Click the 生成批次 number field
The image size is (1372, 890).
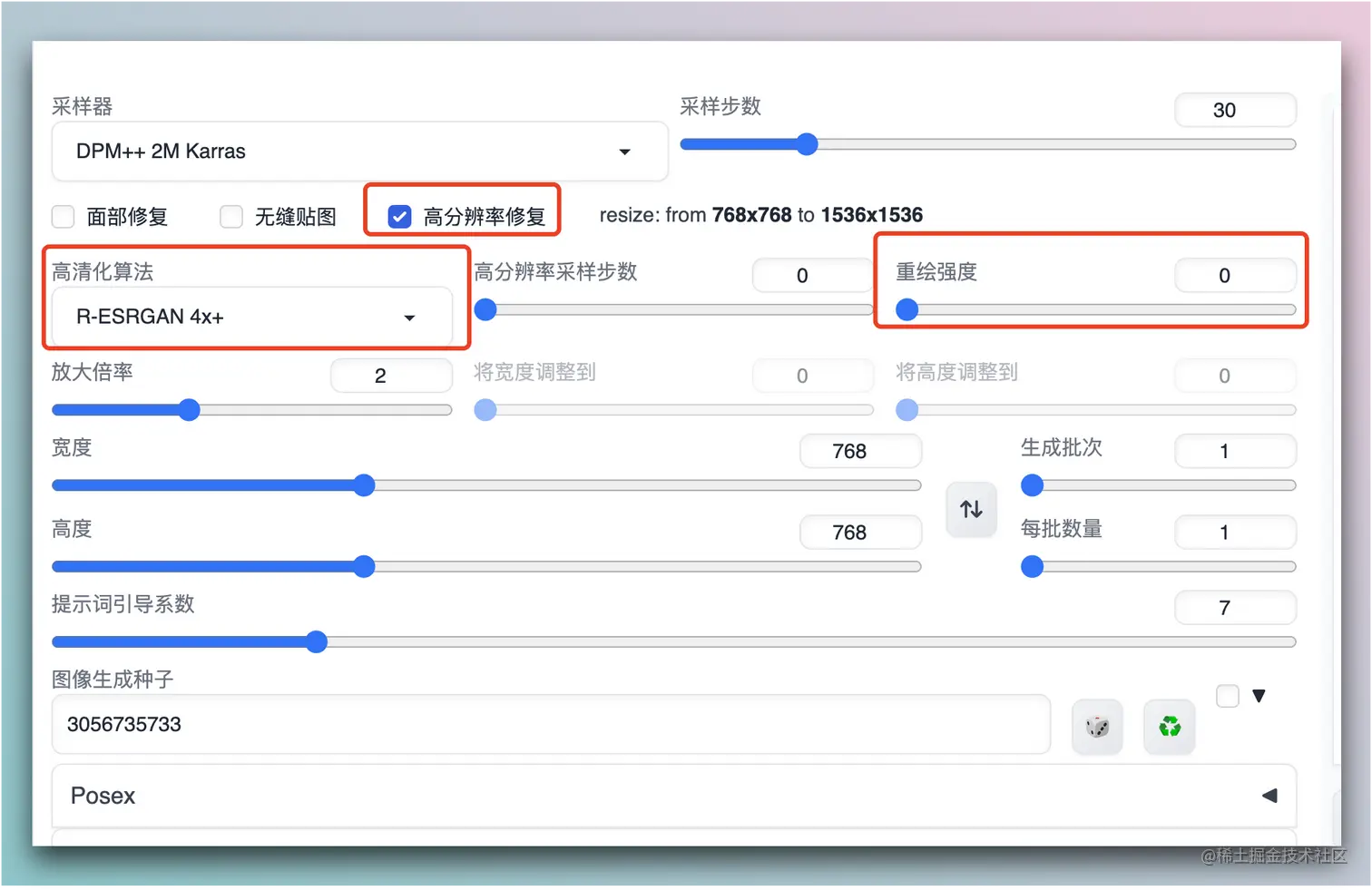pos(1235,451)
